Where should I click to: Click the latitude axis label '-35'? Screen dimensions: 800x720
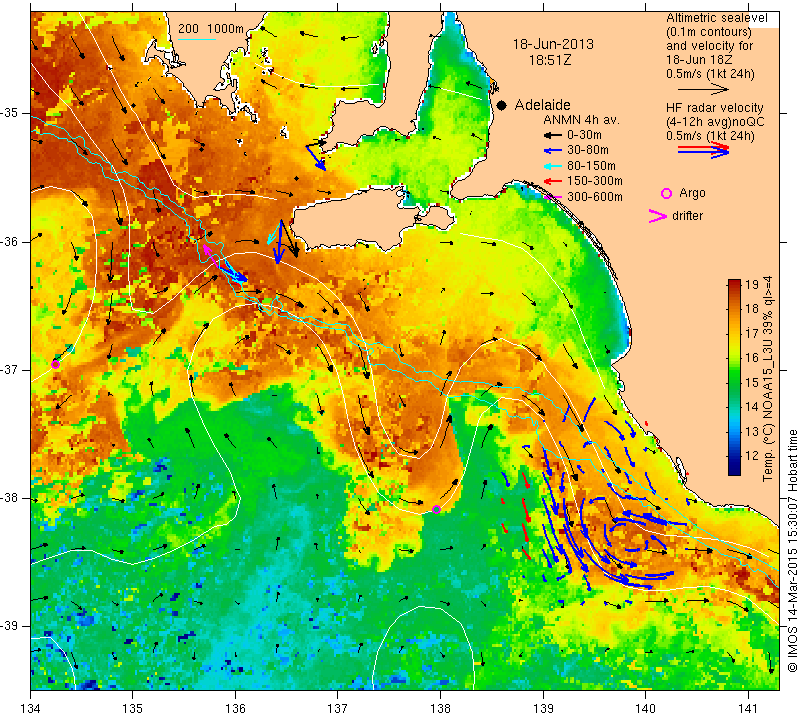coord(10,113)
